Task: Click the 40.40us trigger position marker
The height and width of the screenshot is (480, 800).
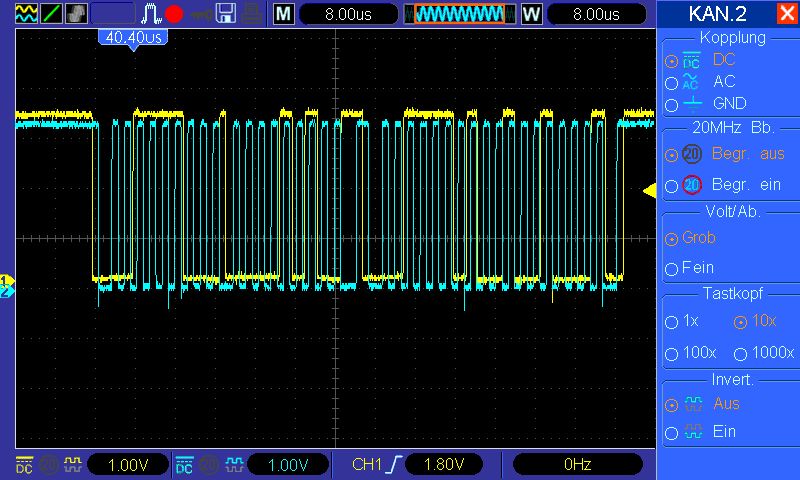Action: [132, 37]
